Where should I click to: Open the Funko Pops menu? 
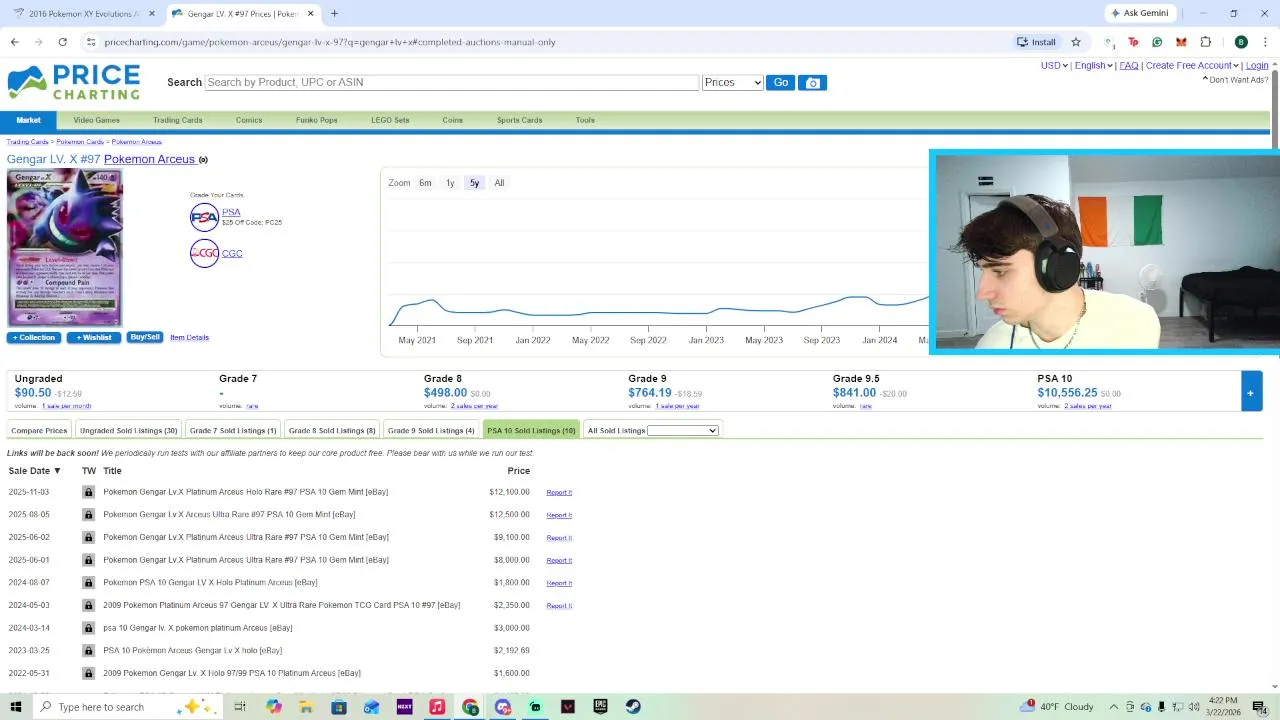pyautogui.click(x=316, y=120)
